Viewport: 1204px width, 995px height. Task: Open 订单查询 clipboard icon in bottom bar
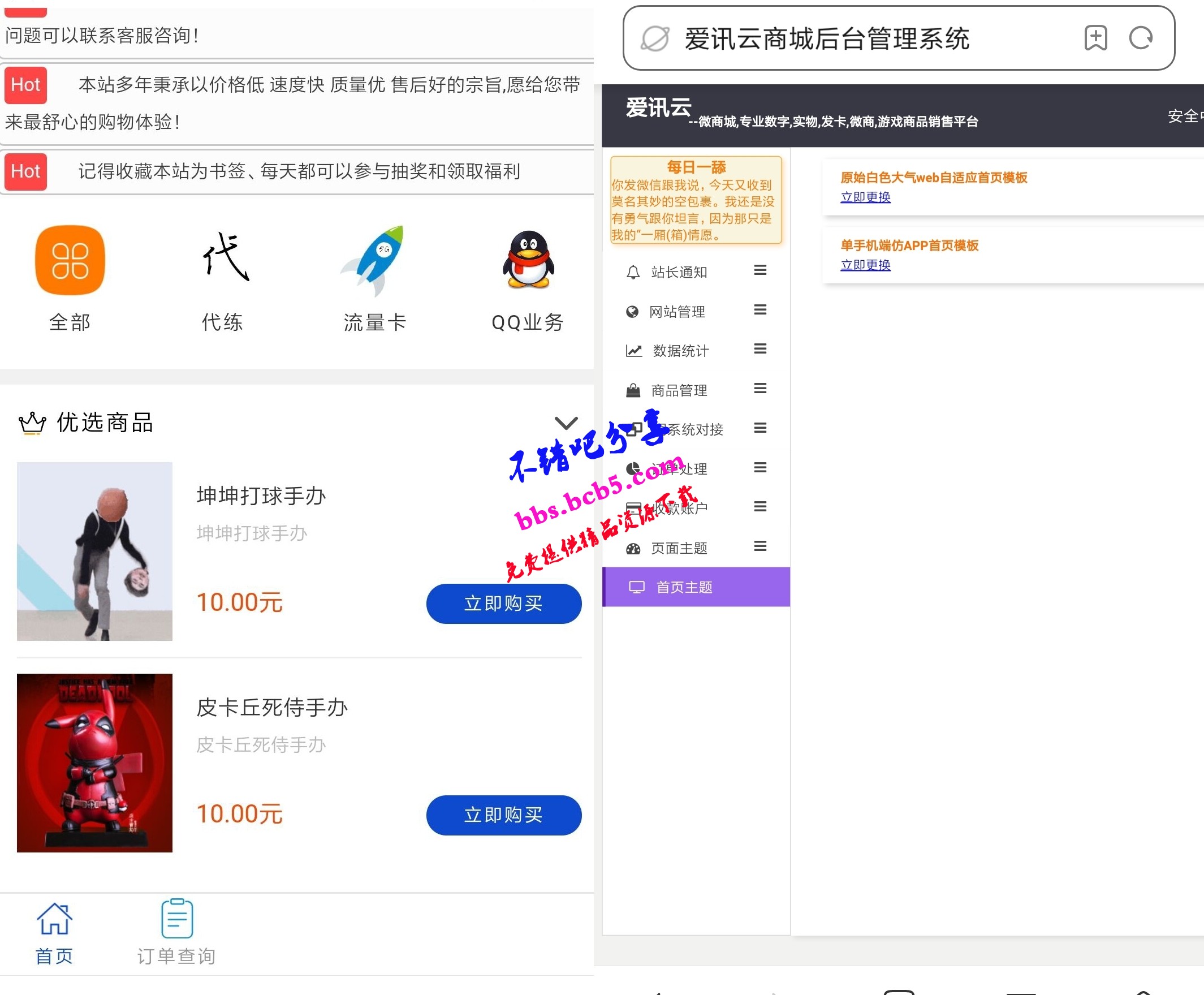(176, 918)
